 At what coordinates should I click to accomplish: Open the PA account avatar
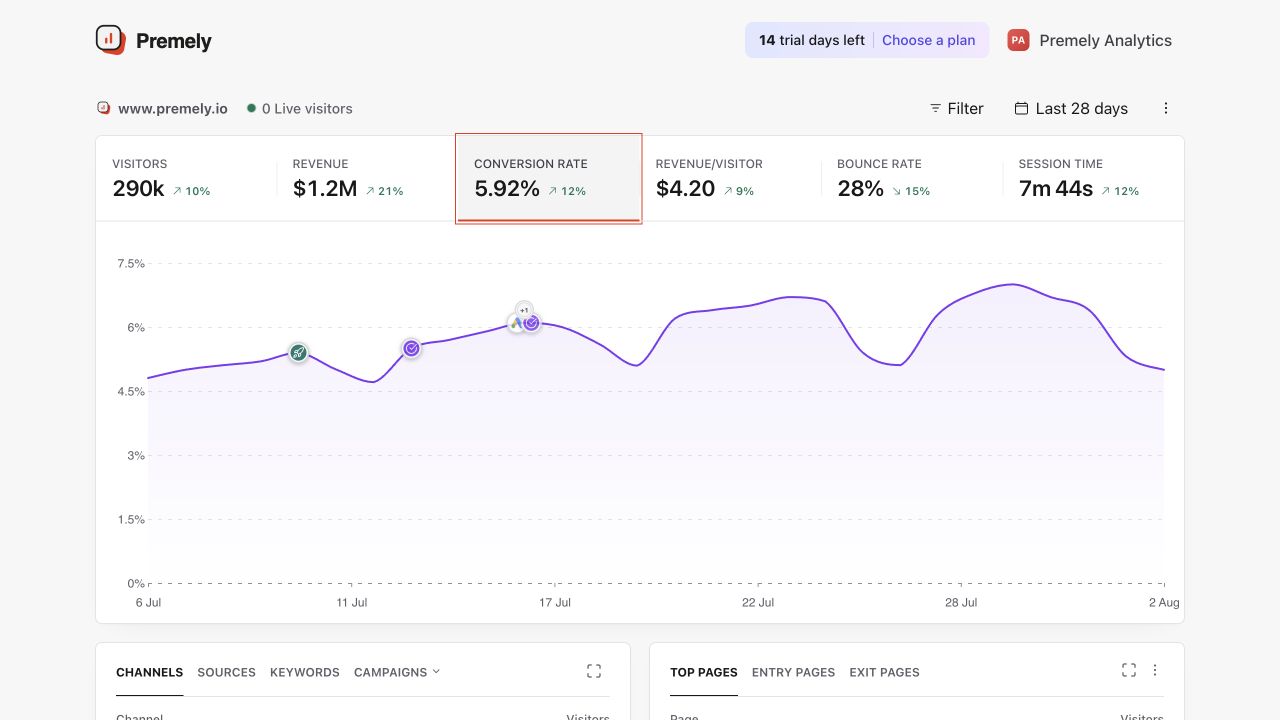point(1018,40)
